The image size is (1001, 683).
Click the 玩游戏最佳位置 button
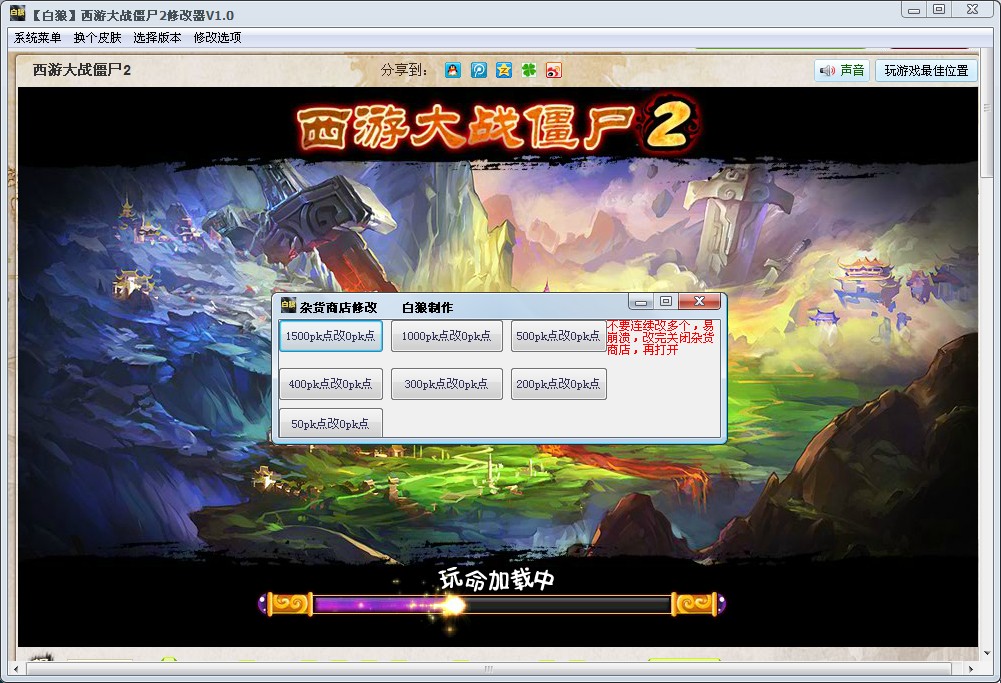pyautogui.click(x=926, y=71)
